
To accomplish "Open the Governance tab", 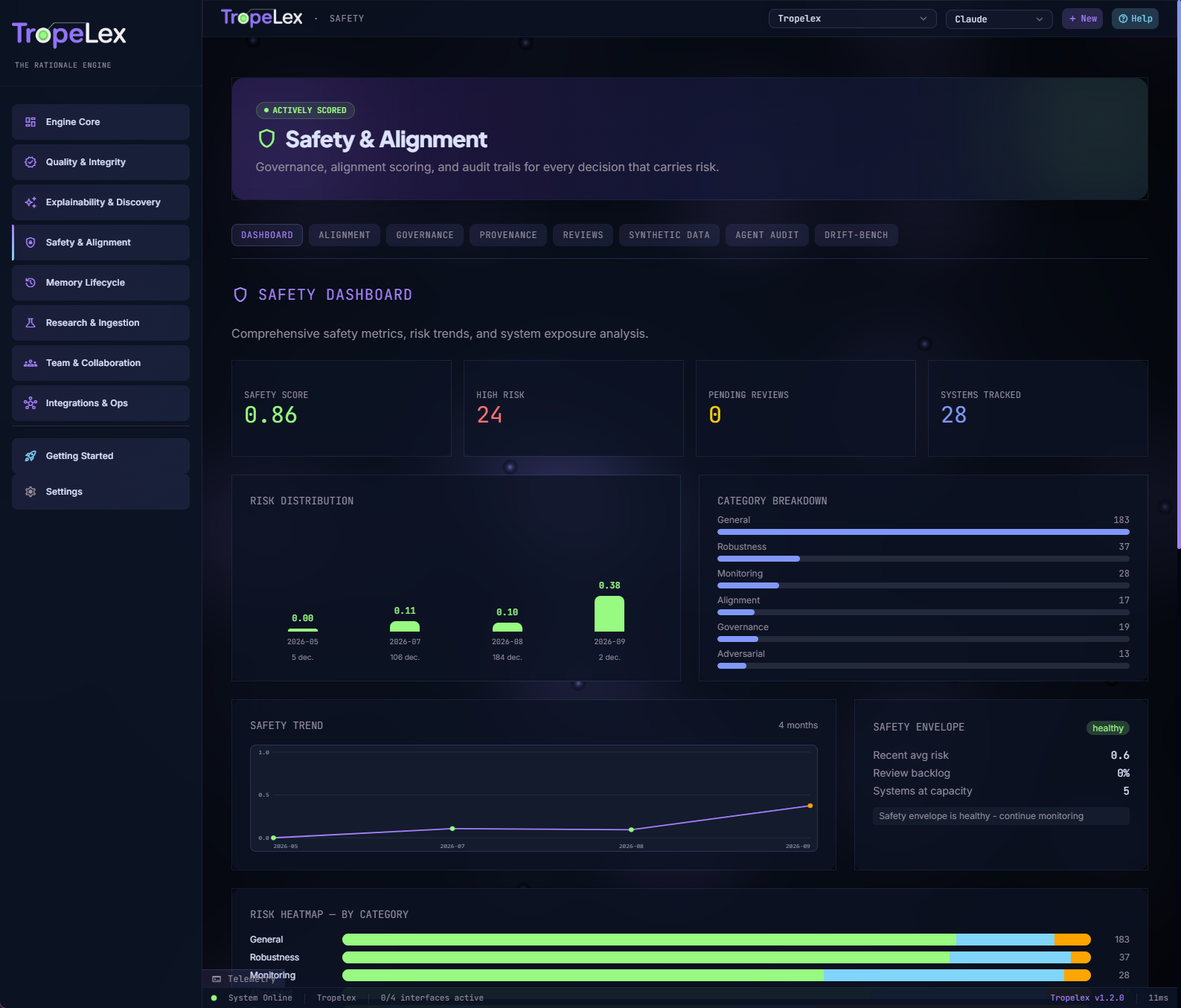I will (425, 235).
